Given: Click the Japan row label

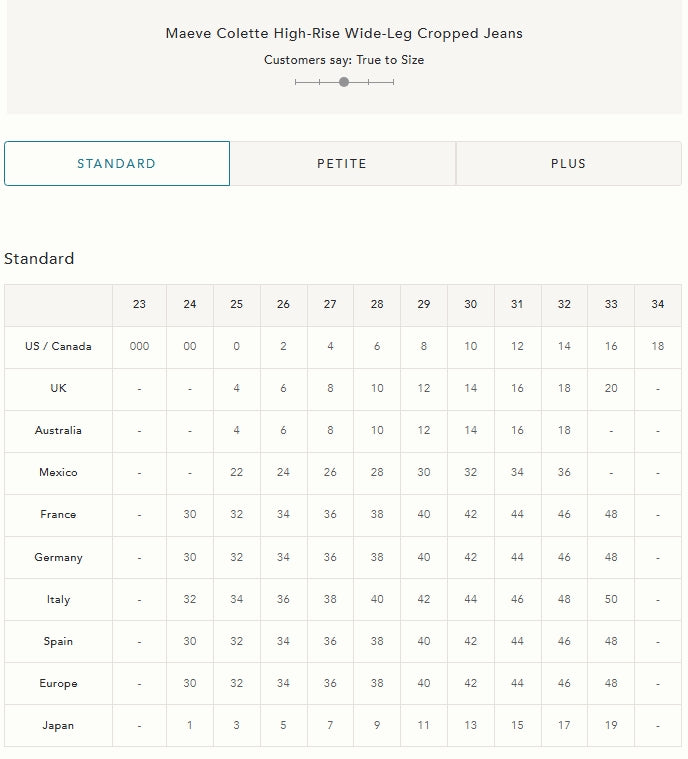Looking at the screenshot, I should (59, 726).
